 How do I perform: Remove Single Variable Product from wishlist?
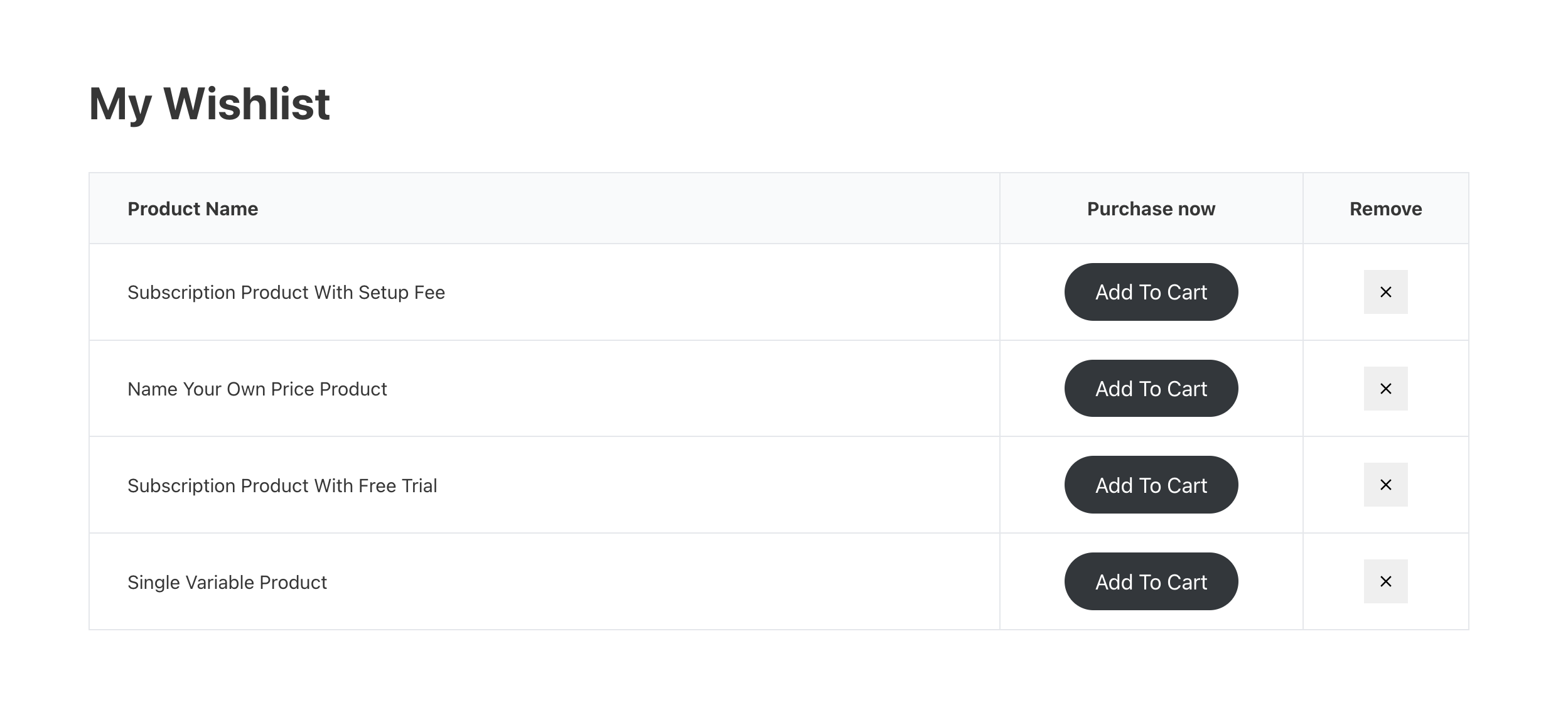[1385, 581]
